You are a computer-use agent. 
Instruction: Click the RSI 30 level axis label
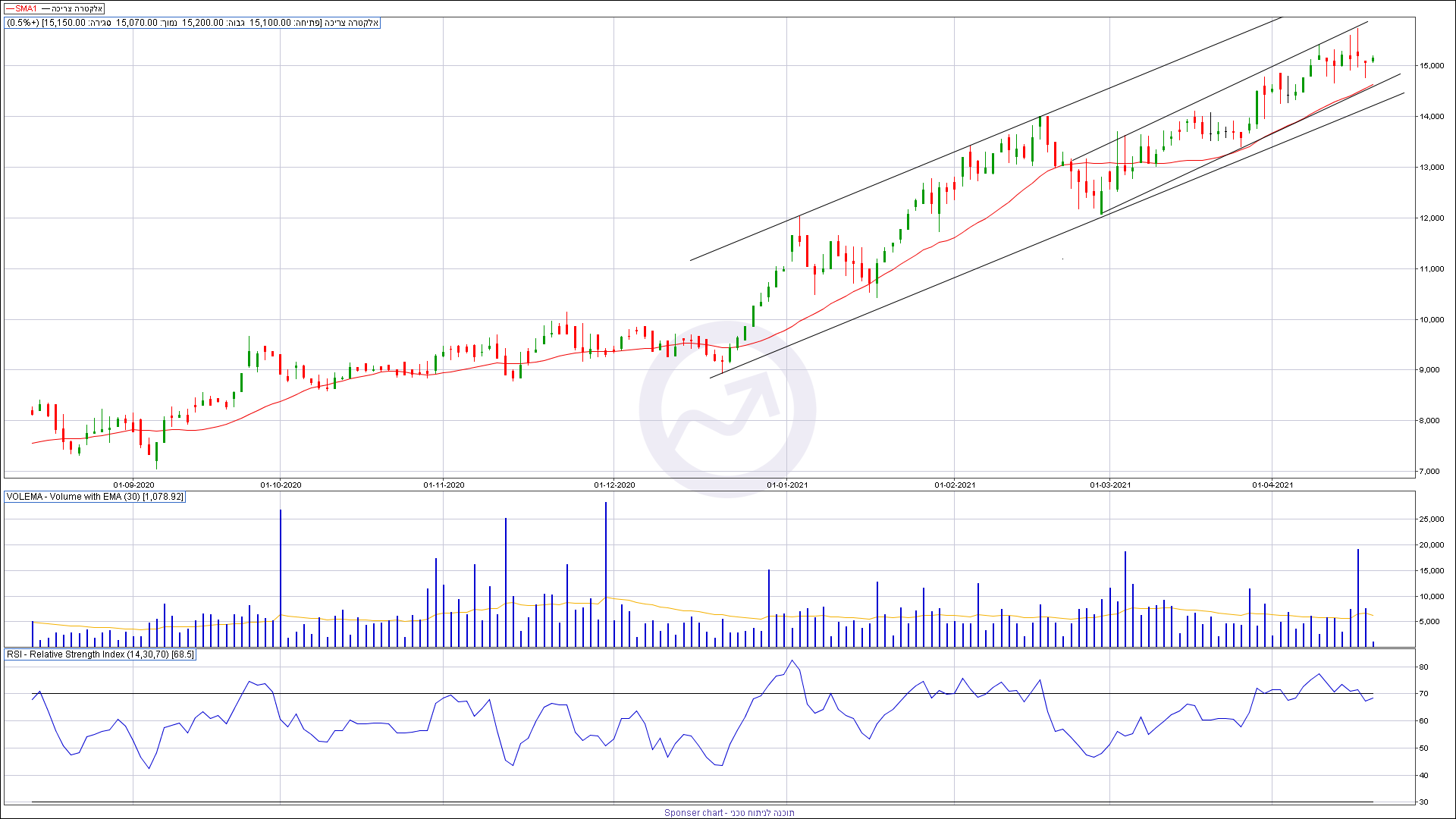point(1424,802)
